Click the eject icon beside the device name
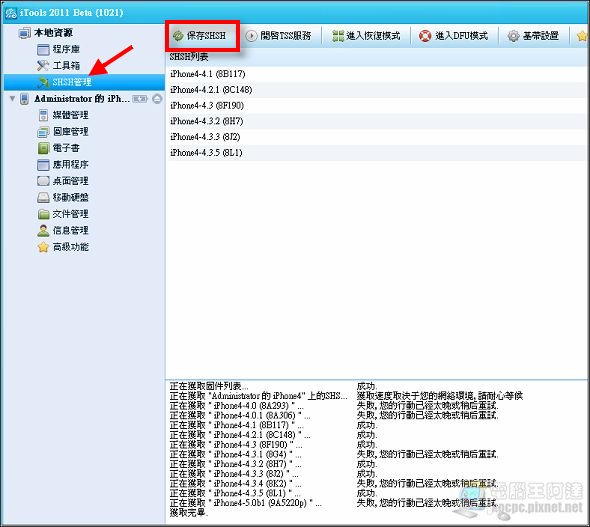This screenshot has height=527, width=590. (x=157, y=99)
